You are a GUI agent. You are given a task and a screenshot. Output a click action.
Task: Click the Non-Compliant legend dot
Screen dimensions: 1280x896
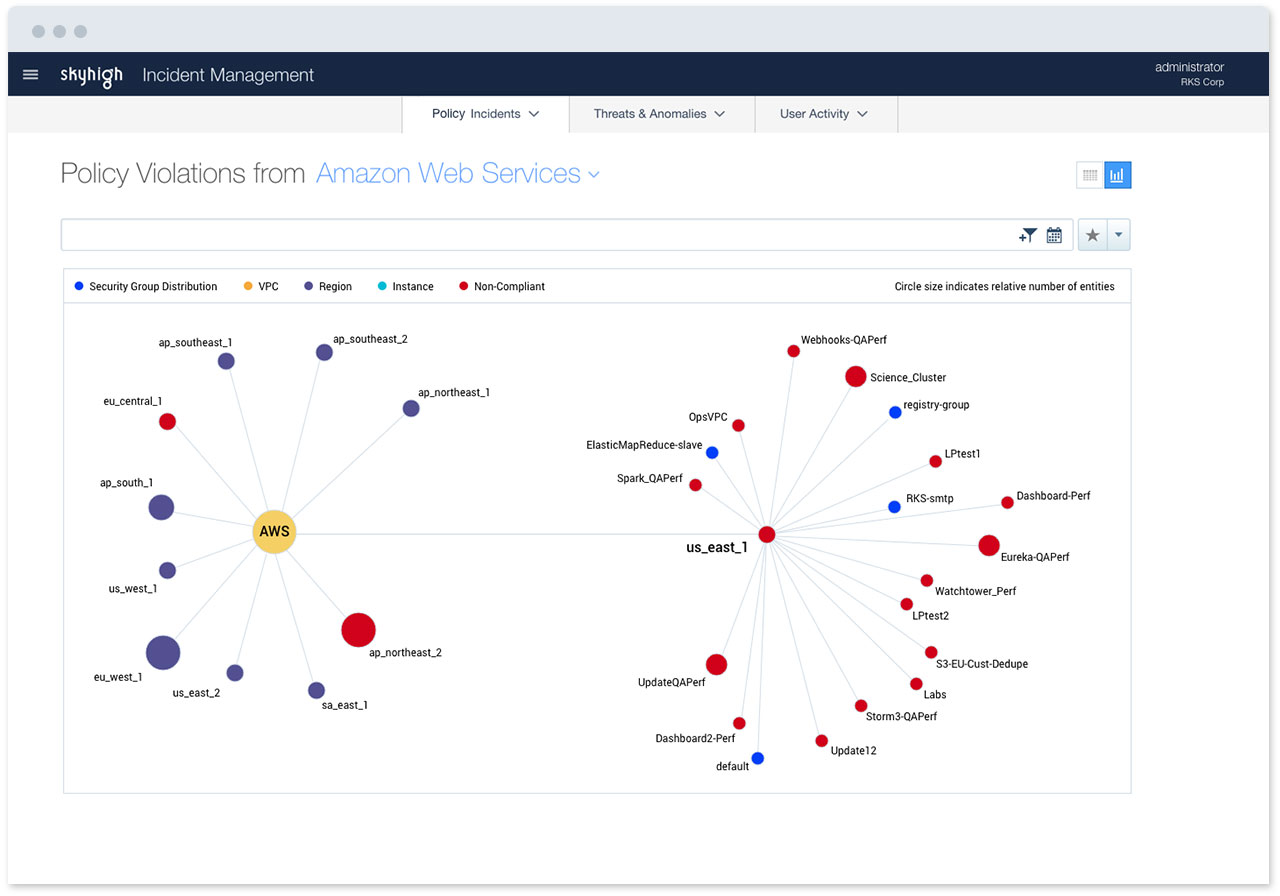pyautogui.click(x=463, y=286)
